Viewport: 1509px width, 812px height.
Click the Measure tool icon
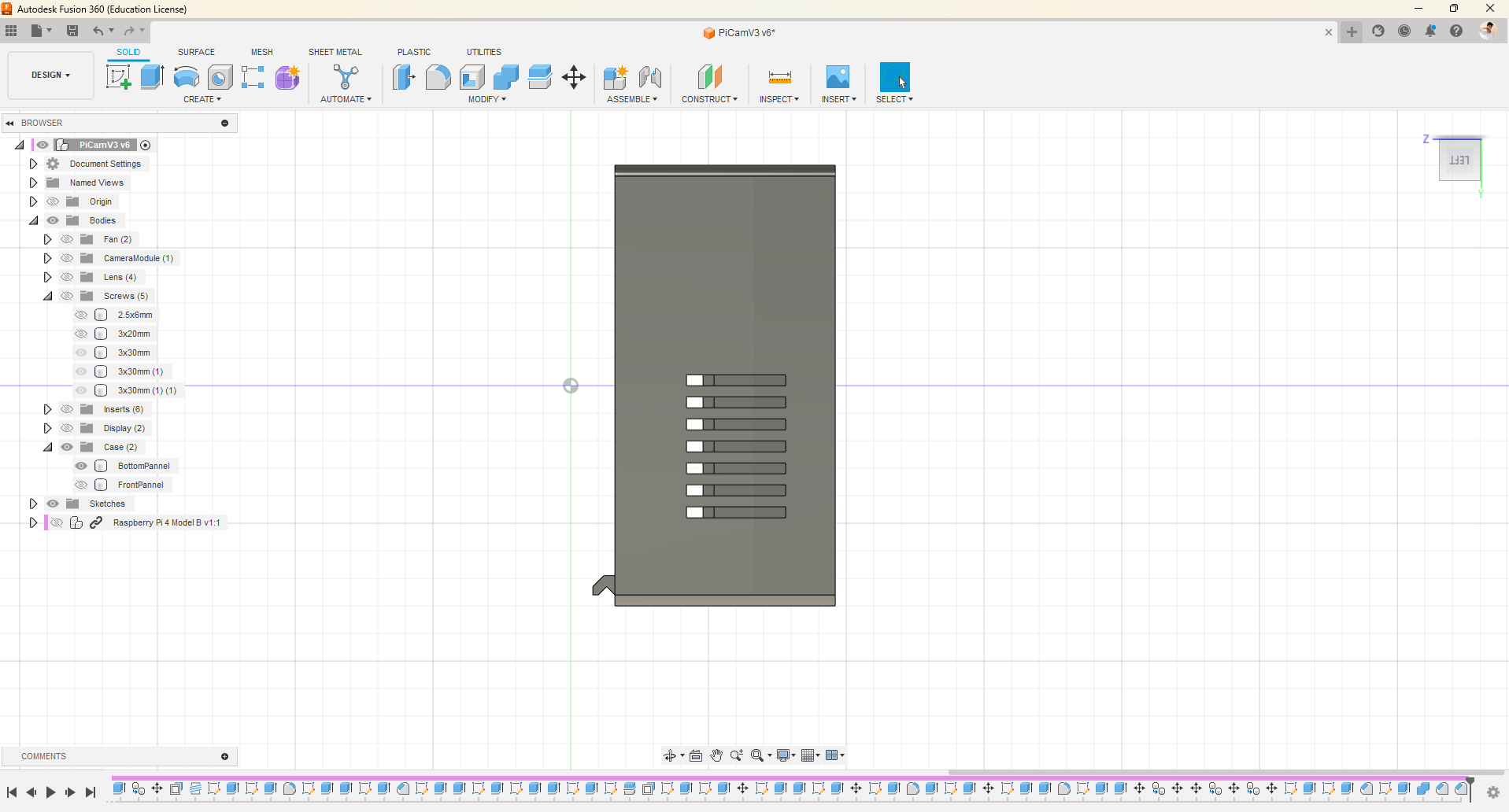point(779,77)
